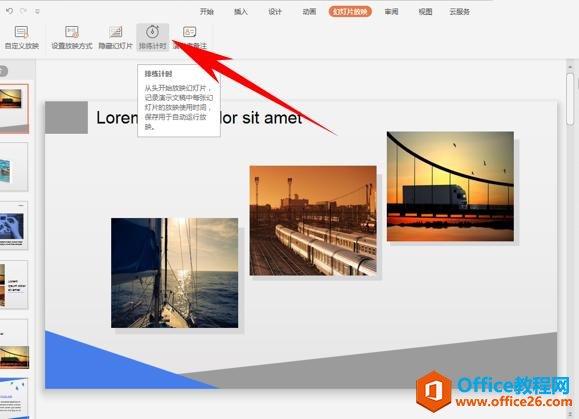
Task: Click the vertical scrollbar thumb on the right
Action: click(570, 99)
